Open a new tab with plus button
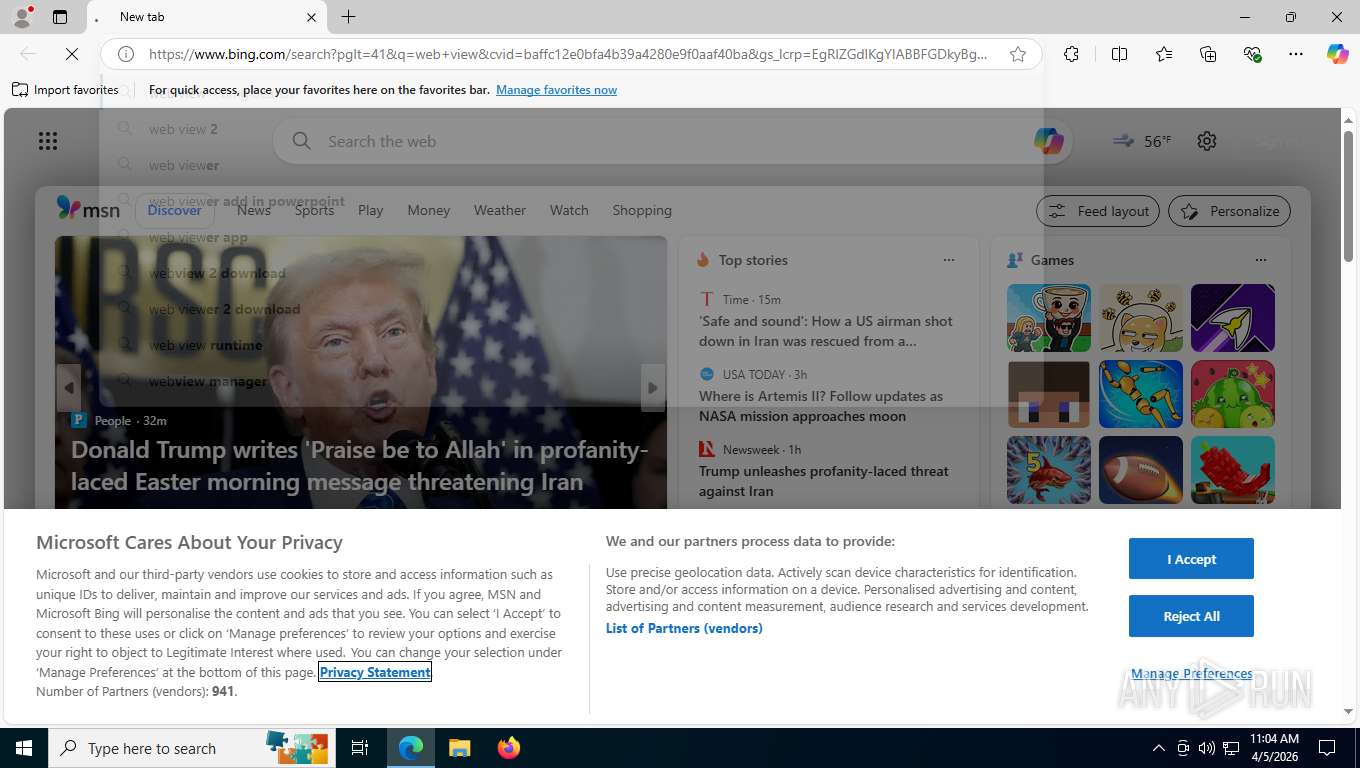Image resolution: width=1360 pixels, height=768 pixels. tap(348, 17)
